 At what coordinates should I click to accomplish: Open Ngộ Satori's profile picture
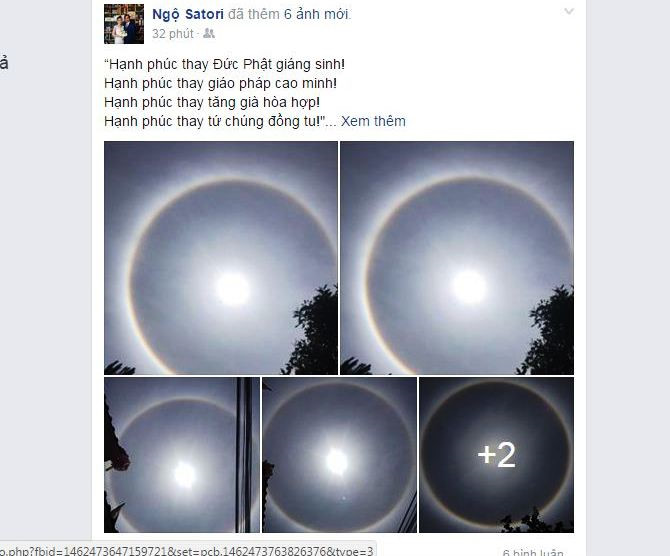tap(124, 24)
